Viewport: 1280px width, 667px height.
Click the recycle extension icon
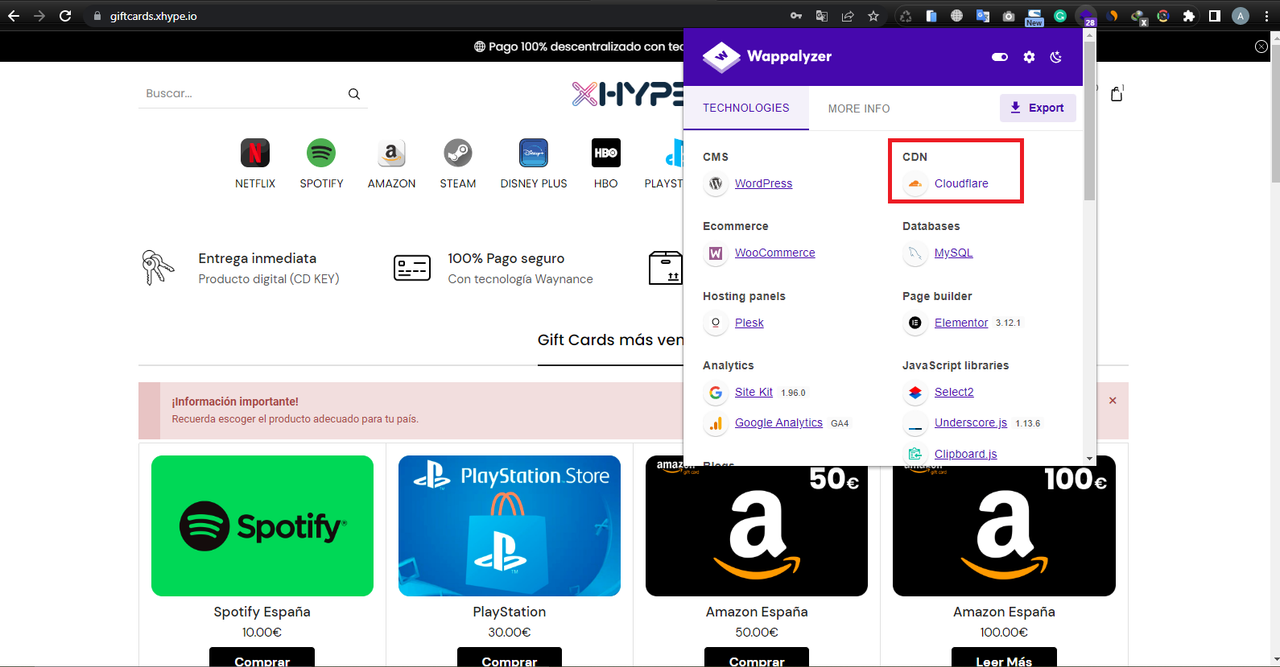(905, 16)
